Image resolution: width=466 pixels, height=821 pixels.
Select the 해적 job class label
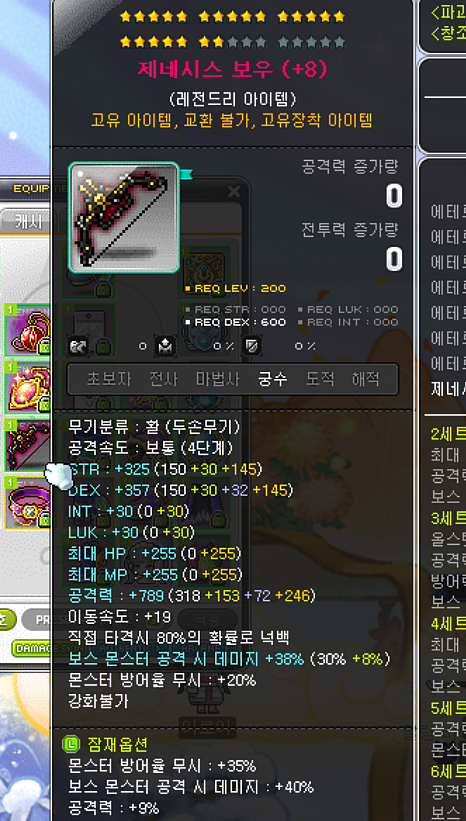click(x=365, y=379)
